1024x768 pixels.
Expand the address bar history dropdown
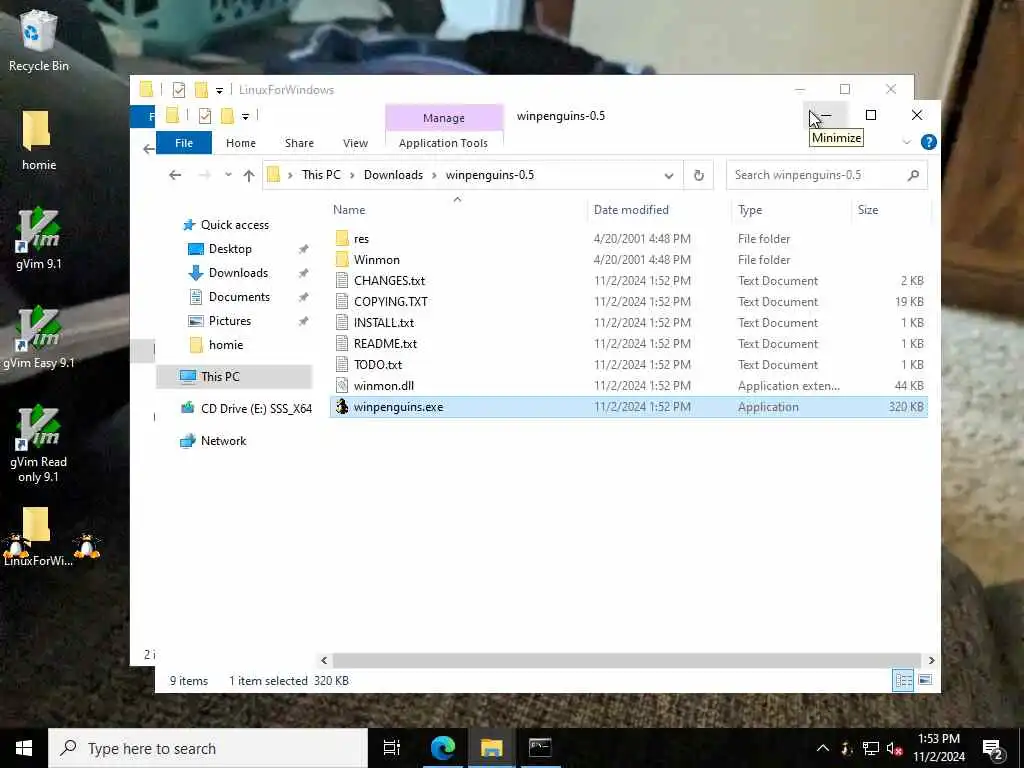coord(669,176)
